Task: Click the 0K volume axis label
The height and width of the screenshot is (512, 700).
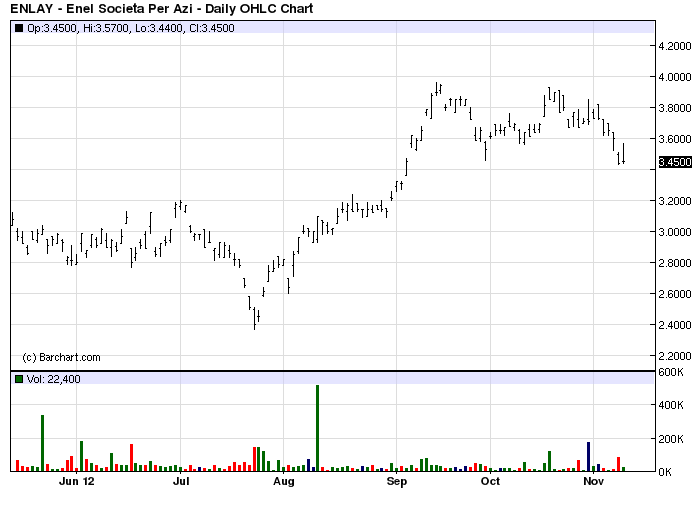Action: click(665, 472)
